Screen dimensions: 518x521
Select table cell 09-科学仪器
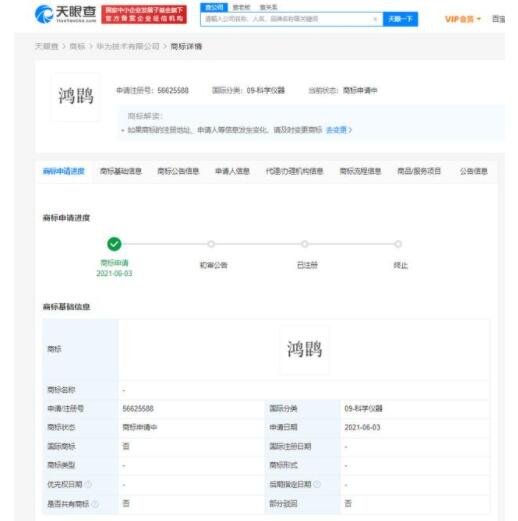coord(363,408)
